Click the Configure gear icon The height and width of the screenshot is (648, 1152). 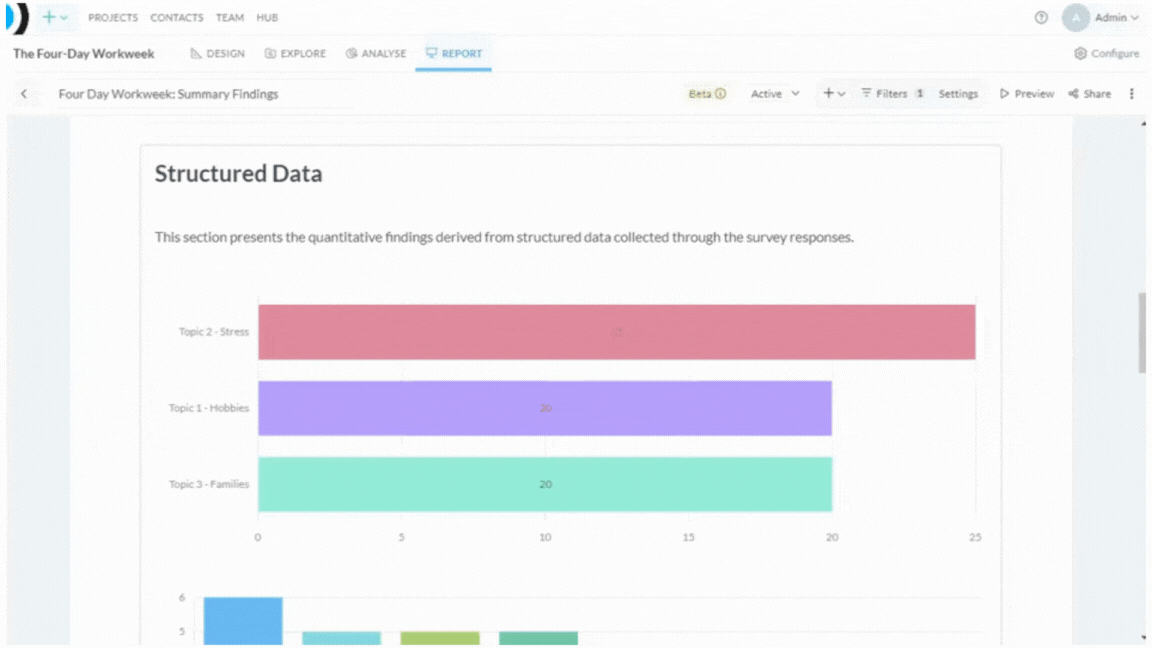point(1080,54)
